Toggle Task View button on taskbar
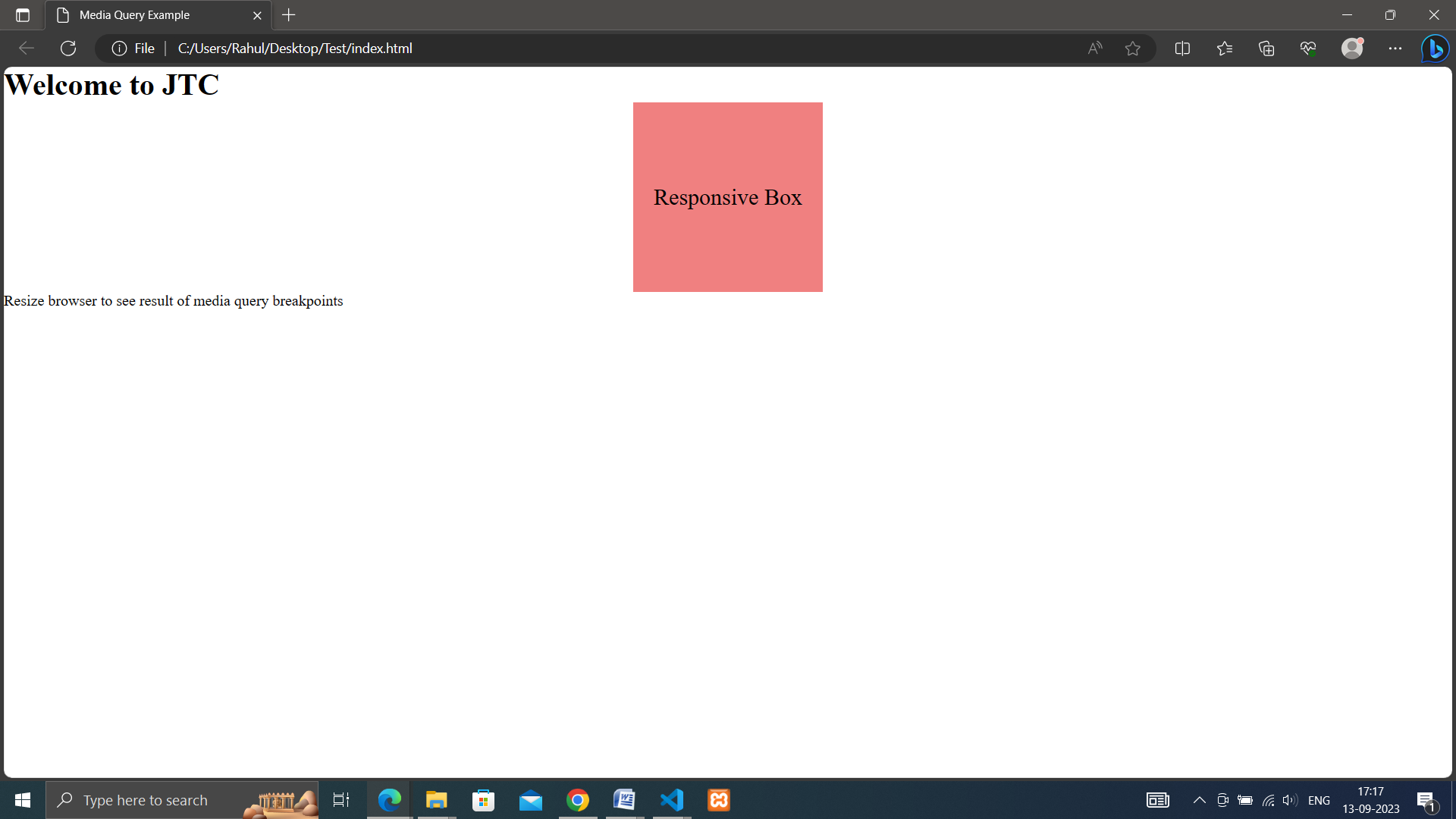This screenshot has height=819, width=1456. click(341, 800)
